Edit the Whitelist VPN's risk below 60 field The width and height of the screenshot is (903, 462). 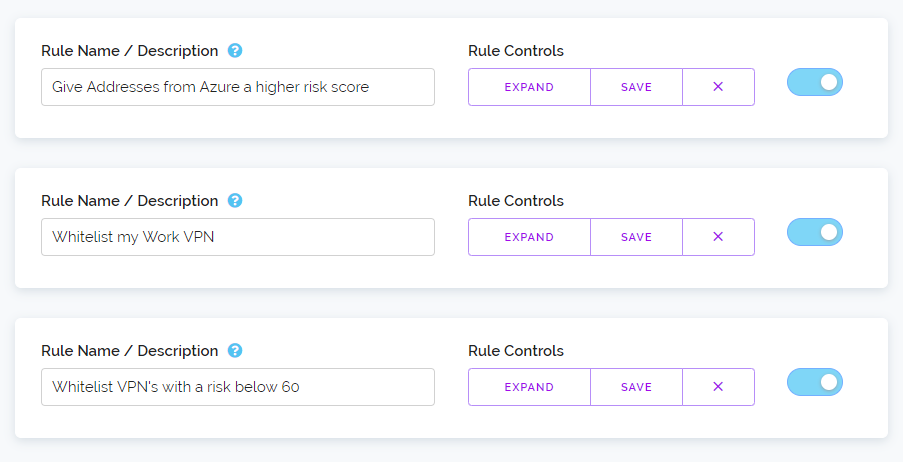tap(238, 387)
